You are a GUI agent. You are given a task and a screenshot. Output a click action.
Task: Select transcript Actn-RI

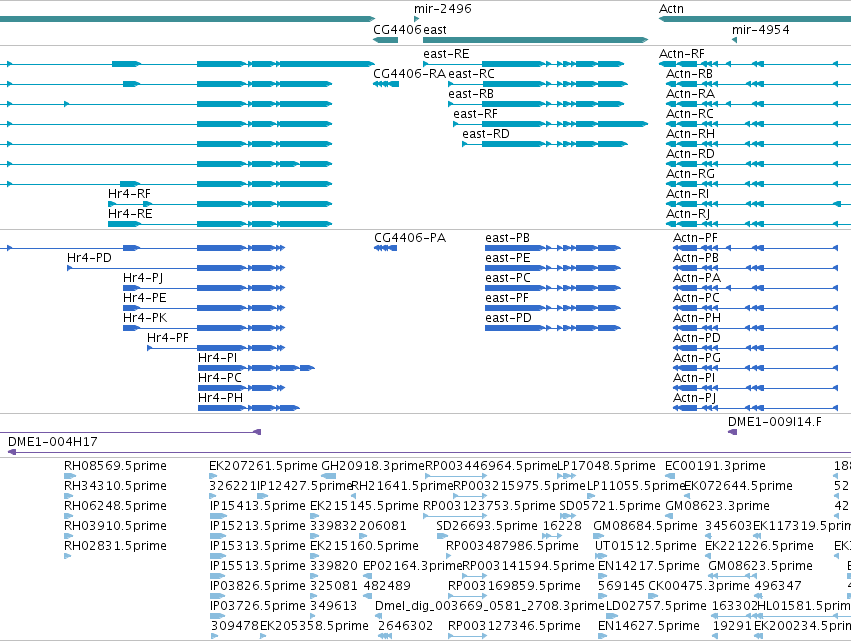pyautogui.click(x=687, y=194)
